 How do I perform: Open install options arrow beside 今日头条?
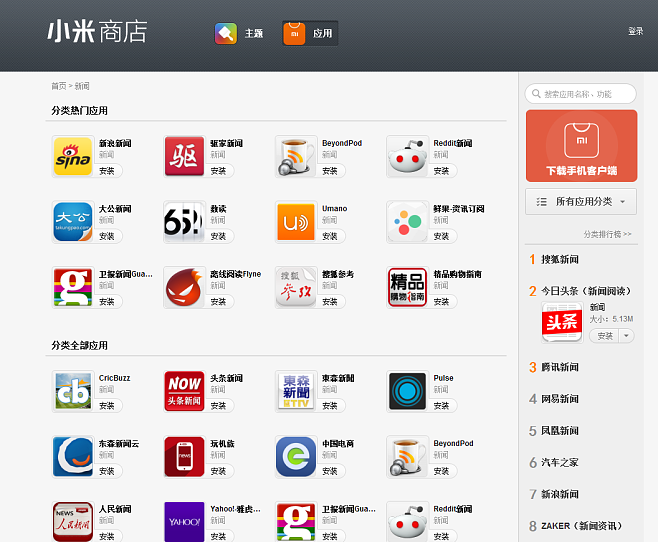627,336
